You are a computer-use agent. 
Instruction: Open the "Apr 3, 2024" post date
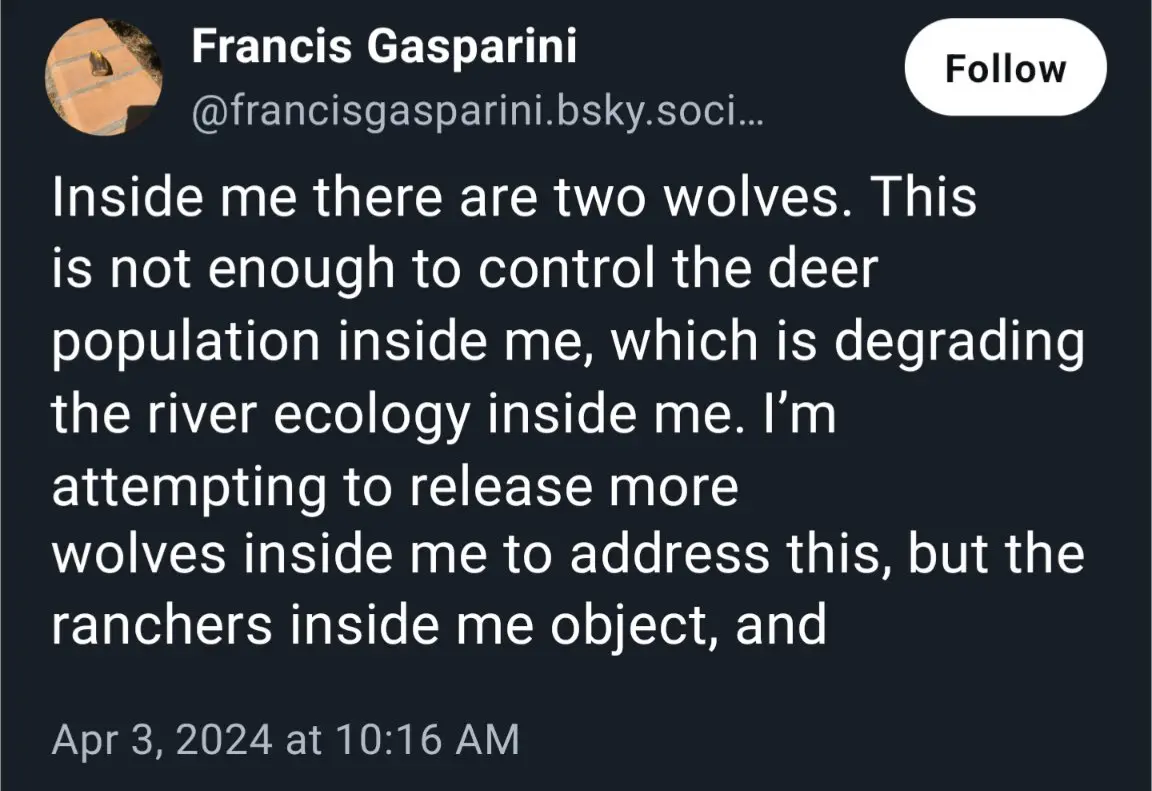[x=162, y=740]
